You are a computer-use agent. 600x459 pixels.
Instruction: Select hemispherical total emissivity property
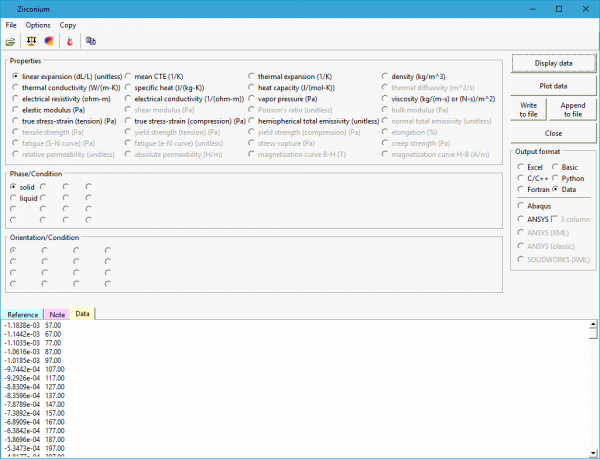pos(314,121)
